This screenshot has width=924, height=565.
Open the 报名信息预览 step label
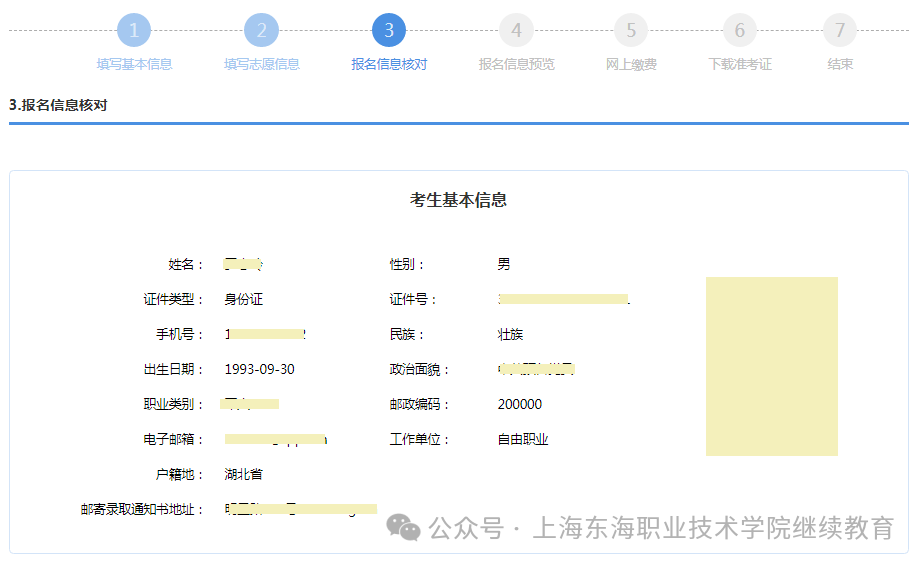coord(516,64)
